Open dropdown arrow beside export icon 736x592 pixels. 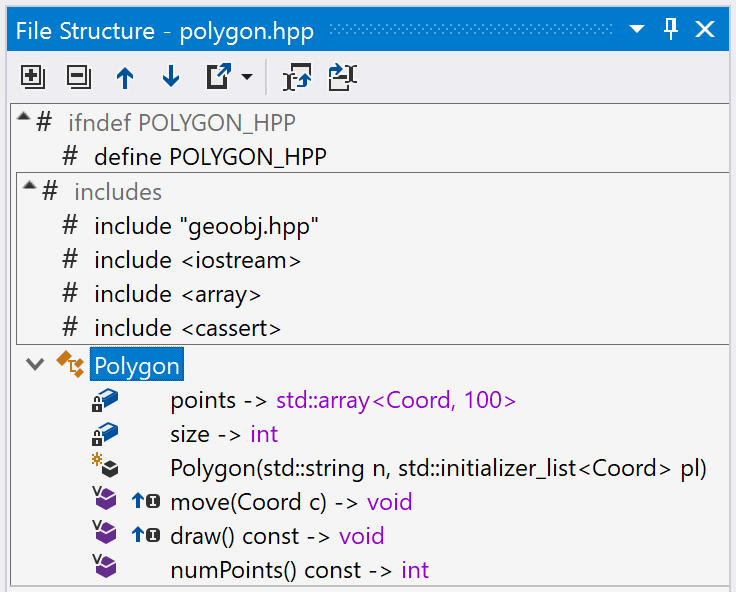247,77
